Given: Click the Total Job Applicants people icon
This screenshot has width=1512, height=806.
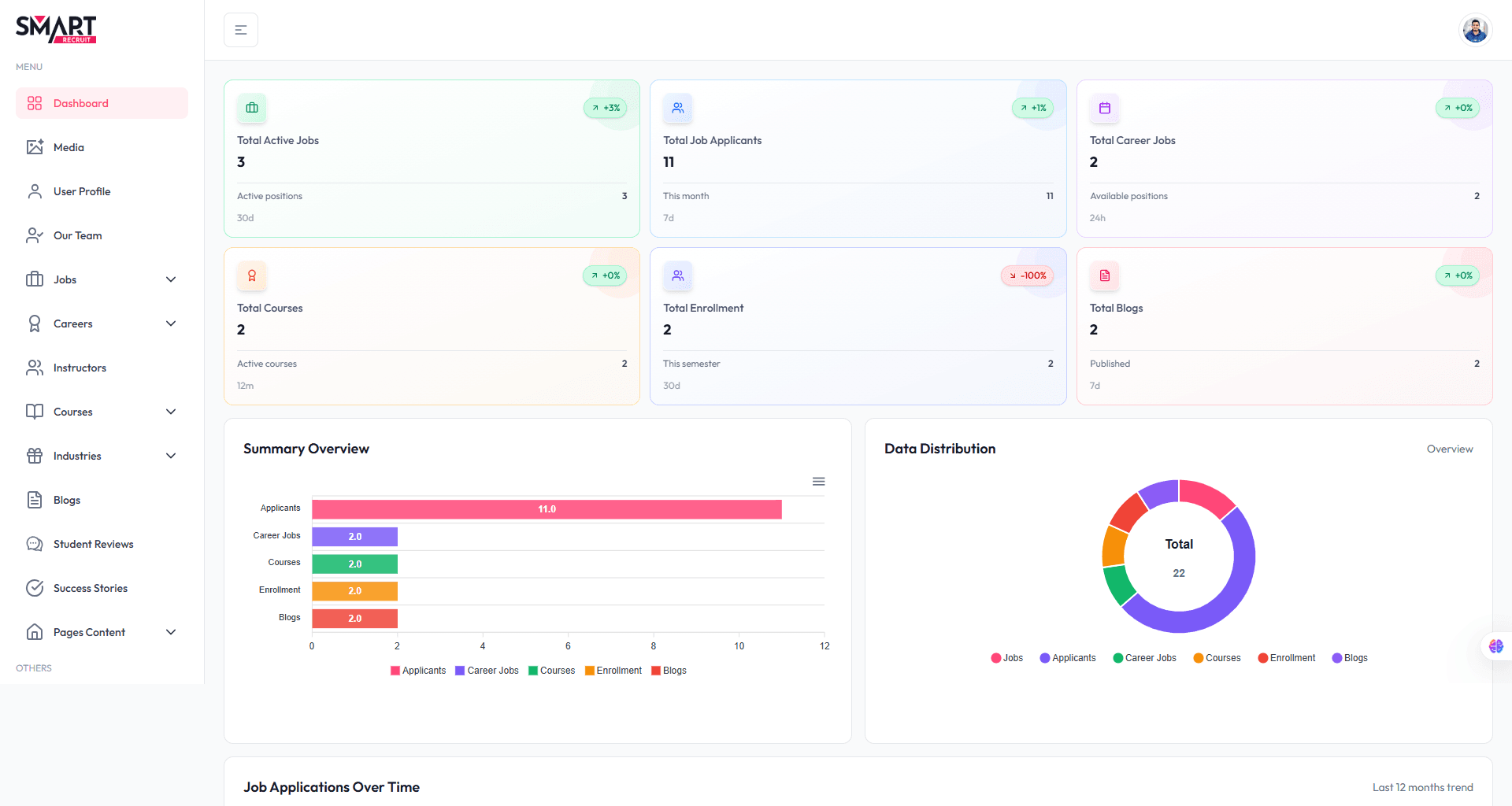Looking at the screenshot, I should [x=677, y=108].
